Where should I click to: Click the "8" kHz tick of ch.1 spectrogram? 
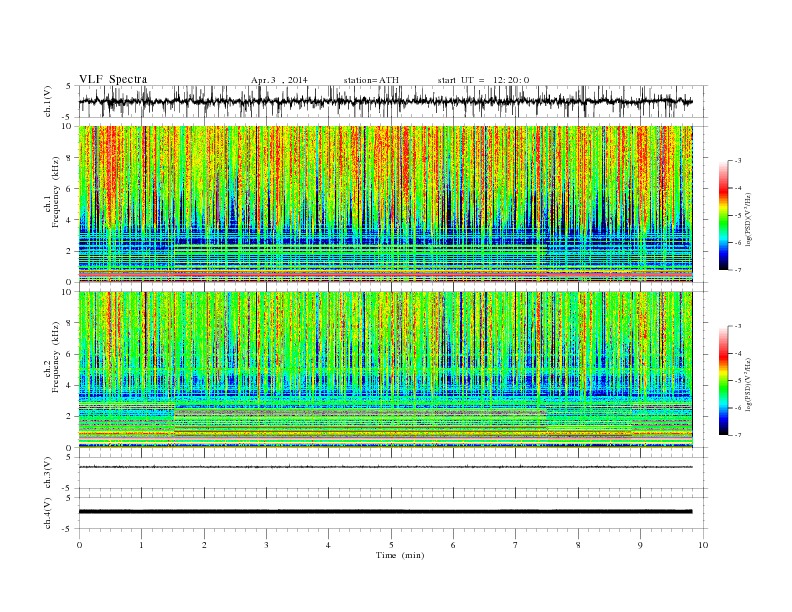tap(70, 158)
